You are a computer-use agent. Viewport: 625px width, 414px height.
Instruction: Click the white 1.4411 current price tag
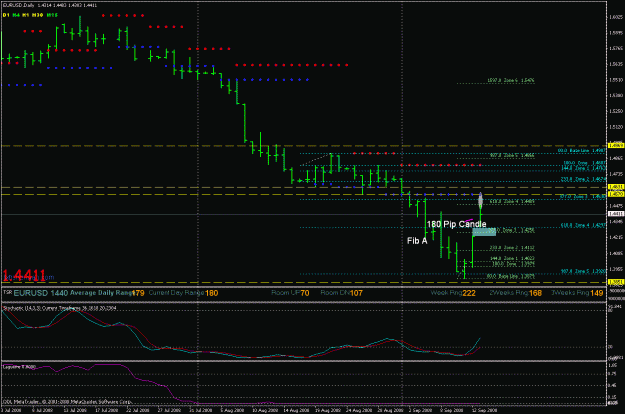(615, 214)
